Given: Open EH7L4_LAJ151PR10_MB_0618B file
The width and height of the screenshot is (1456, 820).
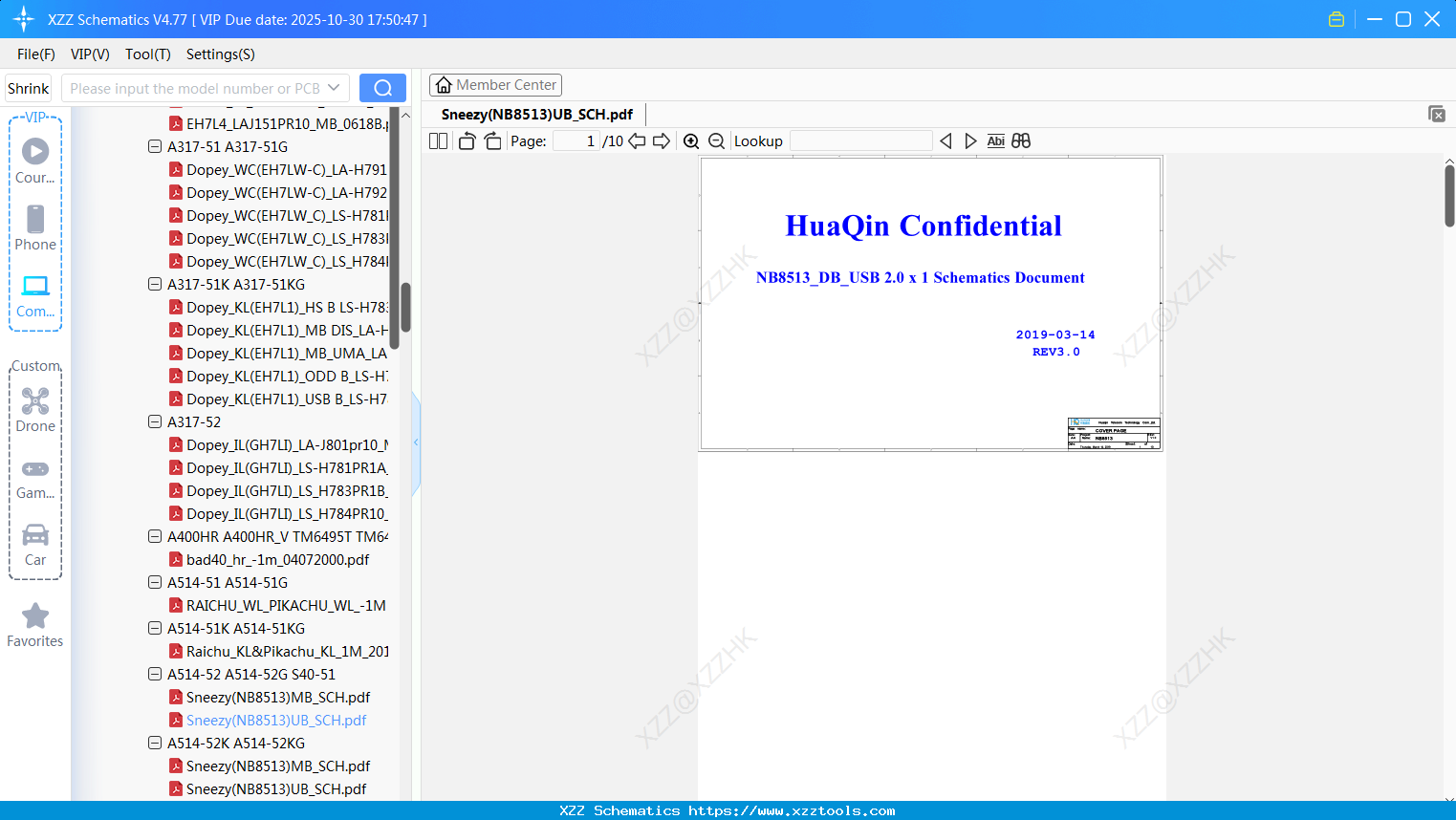Looking at the screenshot, I should pyautogui.click(x=278, y=124).
